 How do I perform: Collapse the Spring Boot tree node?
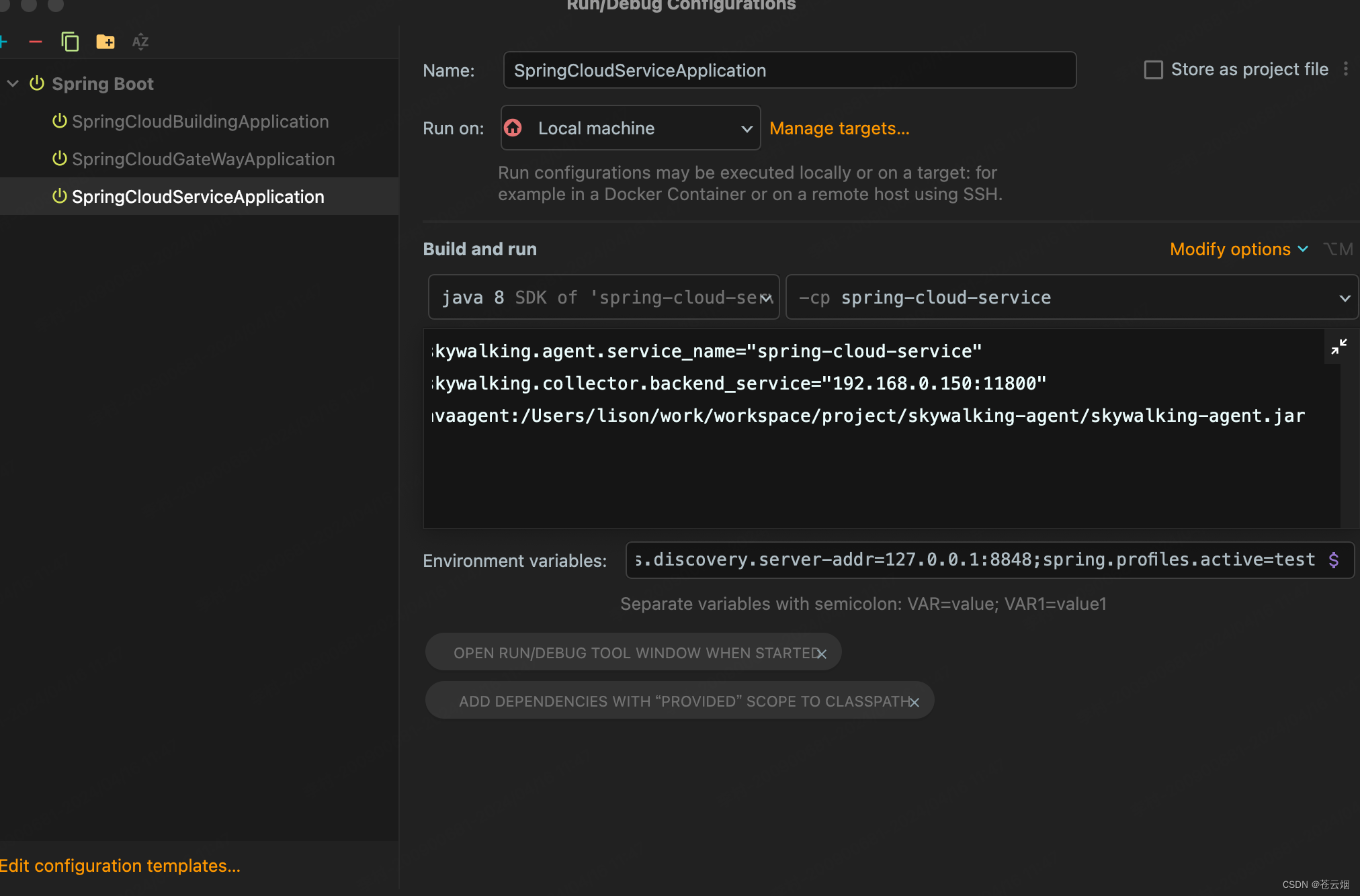[x=13, y=84]
